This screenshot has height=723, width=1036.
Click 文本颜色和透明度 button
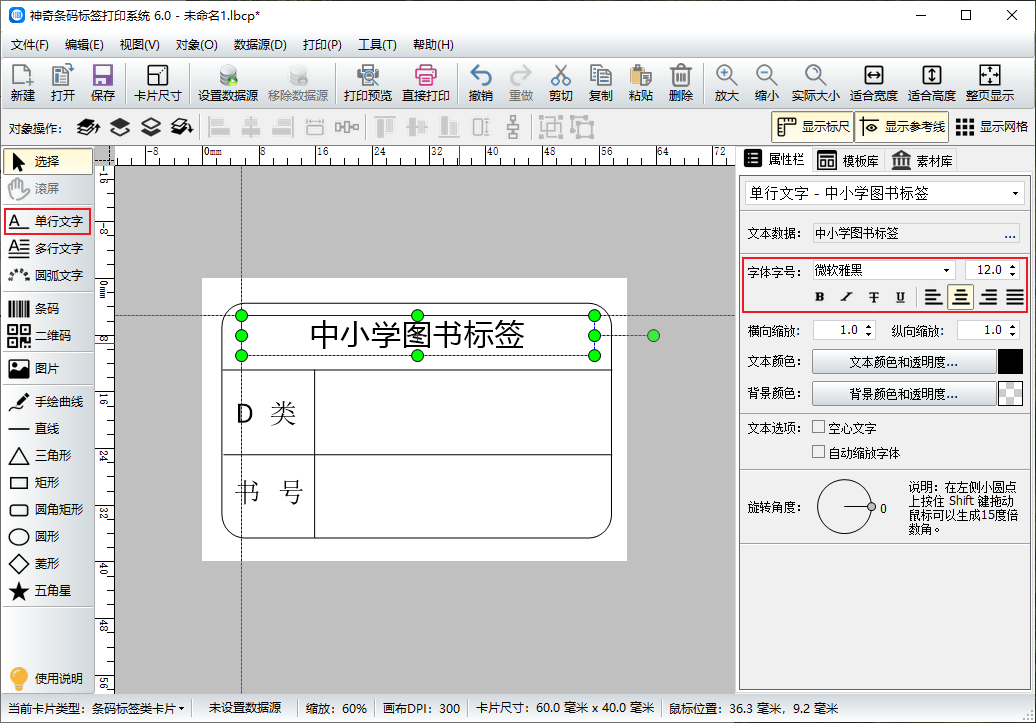tap(904, 362)
